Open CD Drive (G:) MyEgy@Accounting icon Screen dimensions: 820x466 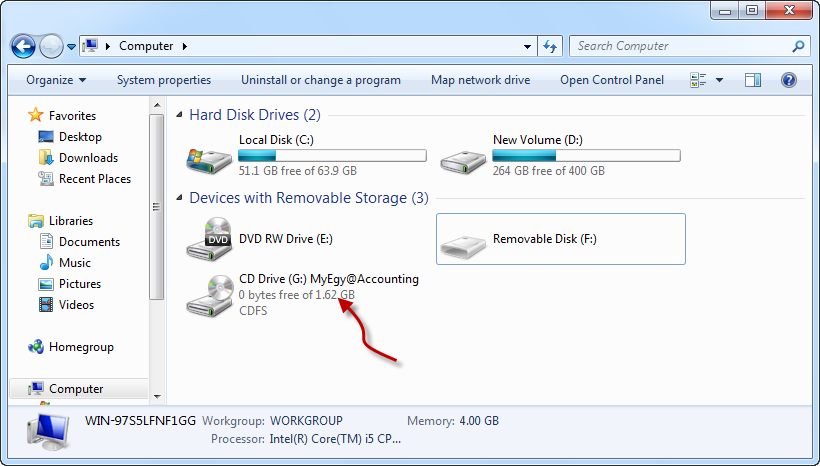[x=209, y=294]
